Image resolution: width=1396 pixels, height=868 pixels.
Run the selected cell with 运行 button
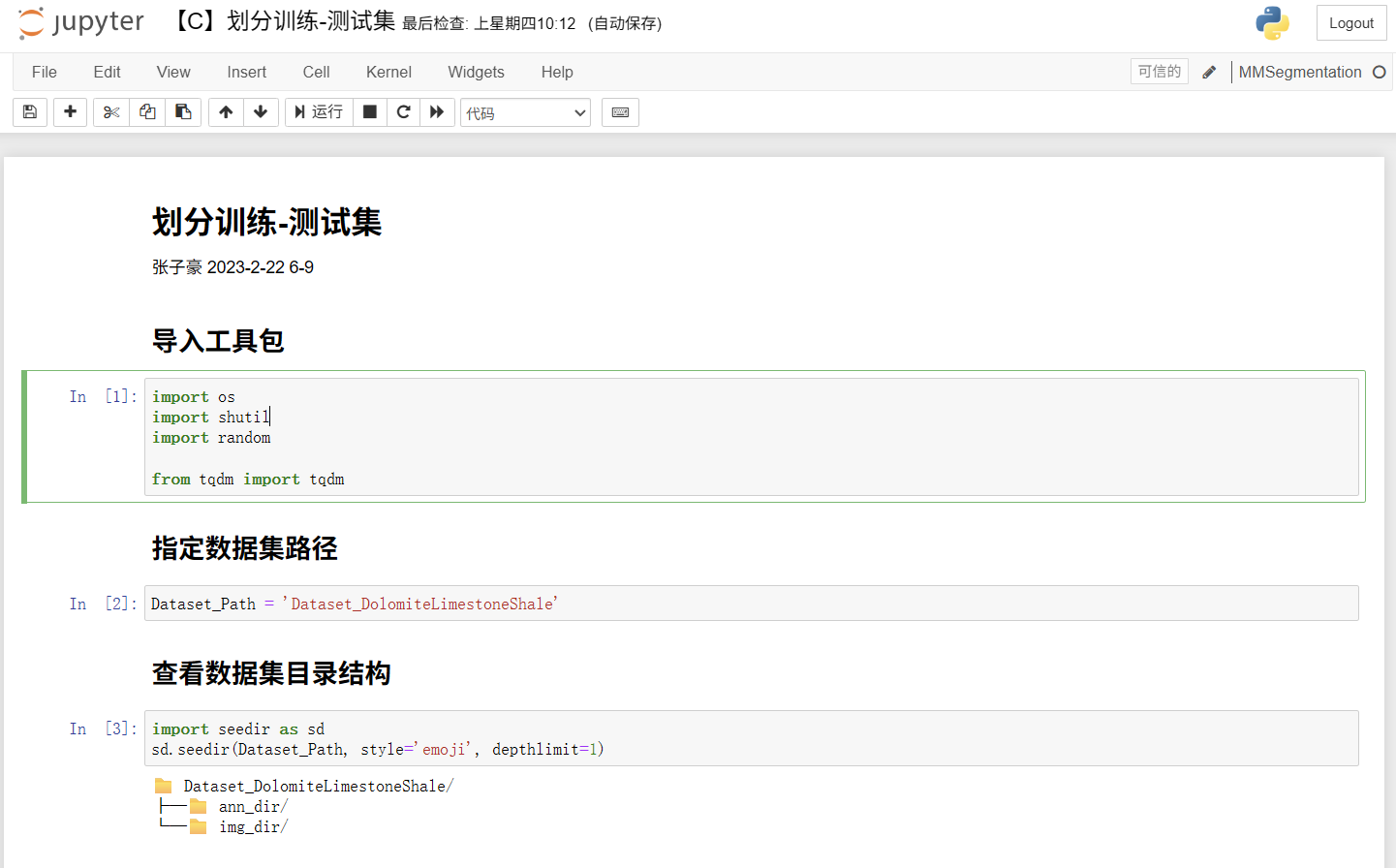pos(318,111)
